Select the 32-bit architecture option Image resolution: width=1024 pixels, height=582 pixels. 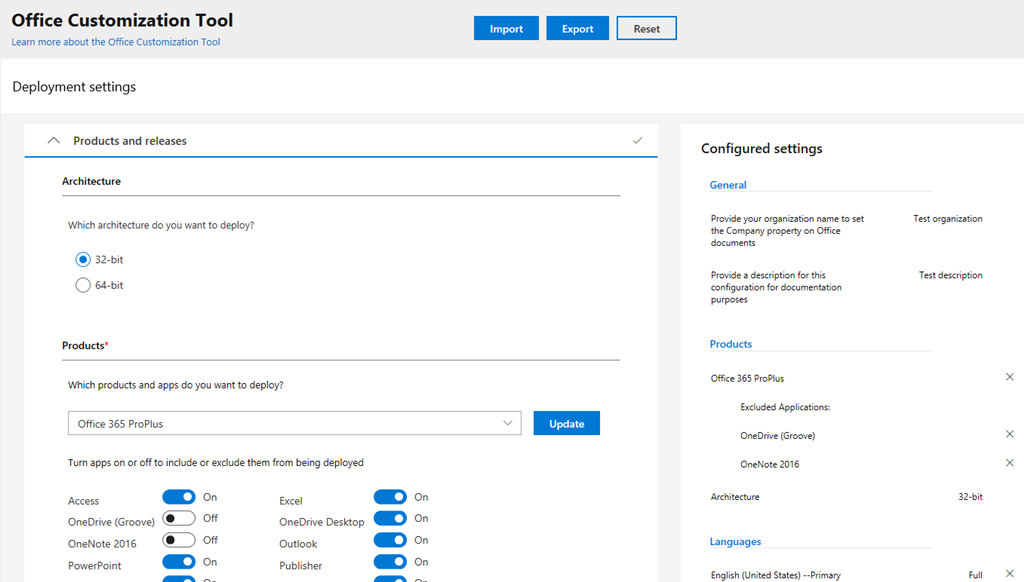click(x=83, y=259)
